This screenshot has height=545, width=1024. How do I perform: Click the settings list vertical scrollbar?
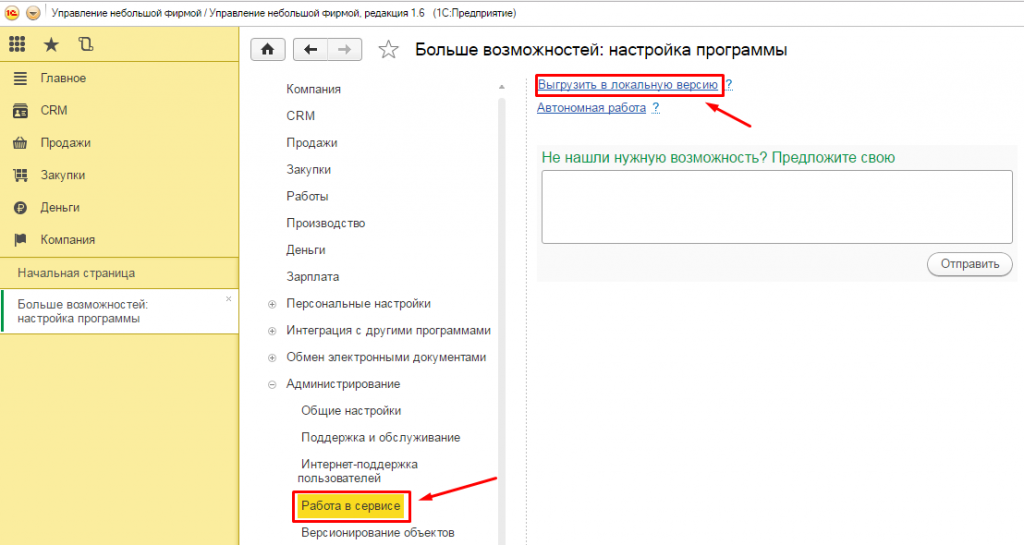pyautogui.click(x=502, y=320)
